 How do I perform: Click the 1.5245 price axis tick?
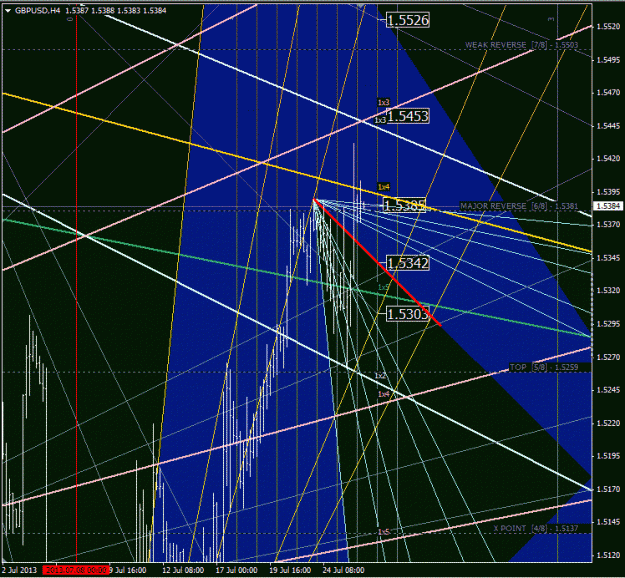(608, 390)
